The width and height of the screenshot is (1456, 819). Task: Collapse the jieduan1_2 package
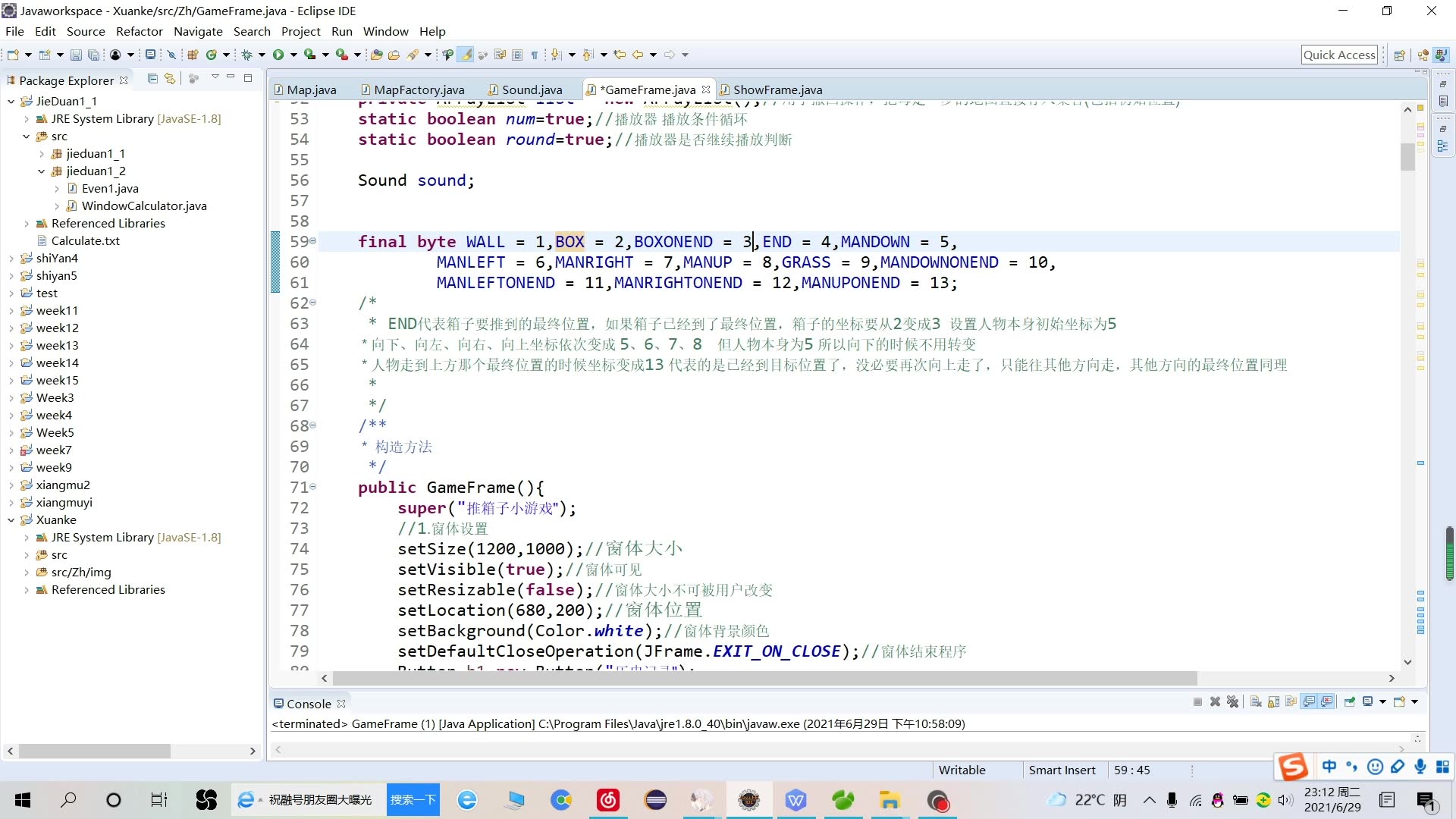(42, 171)
